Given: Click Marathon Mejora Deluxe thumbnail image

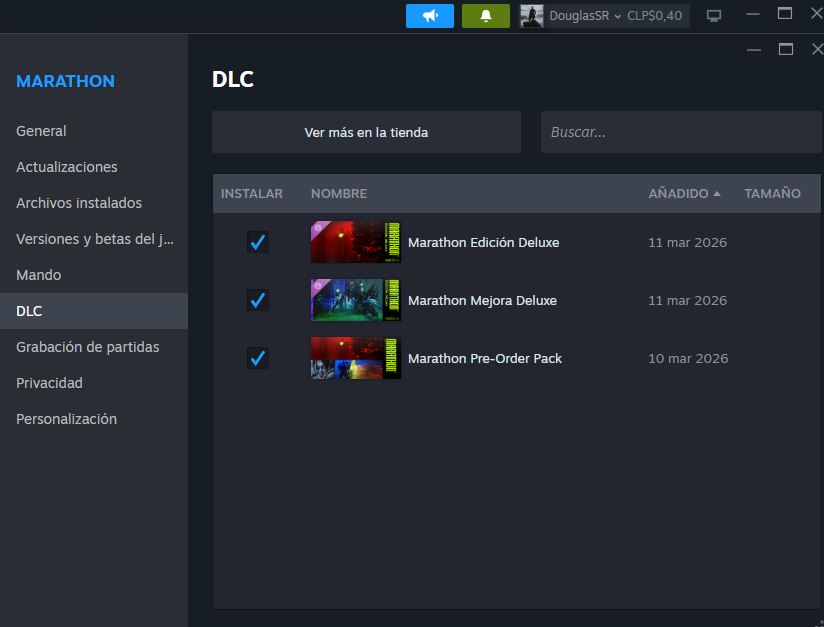Looking at the screenshot, I should point(355,300).
